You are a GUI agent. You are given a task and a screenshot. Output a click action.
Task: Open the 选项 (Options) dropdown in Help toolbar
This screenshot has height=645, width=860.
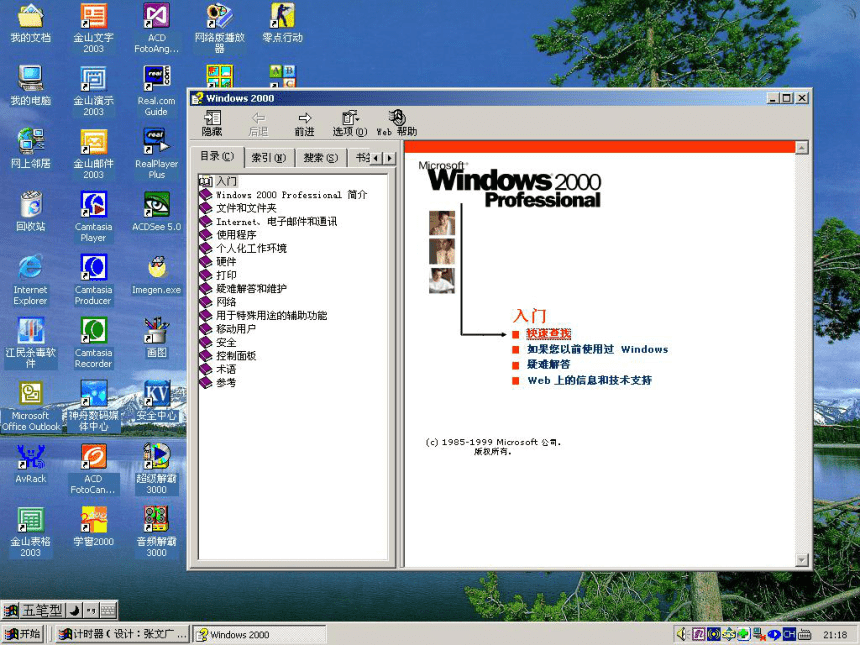tap(350, 123)
